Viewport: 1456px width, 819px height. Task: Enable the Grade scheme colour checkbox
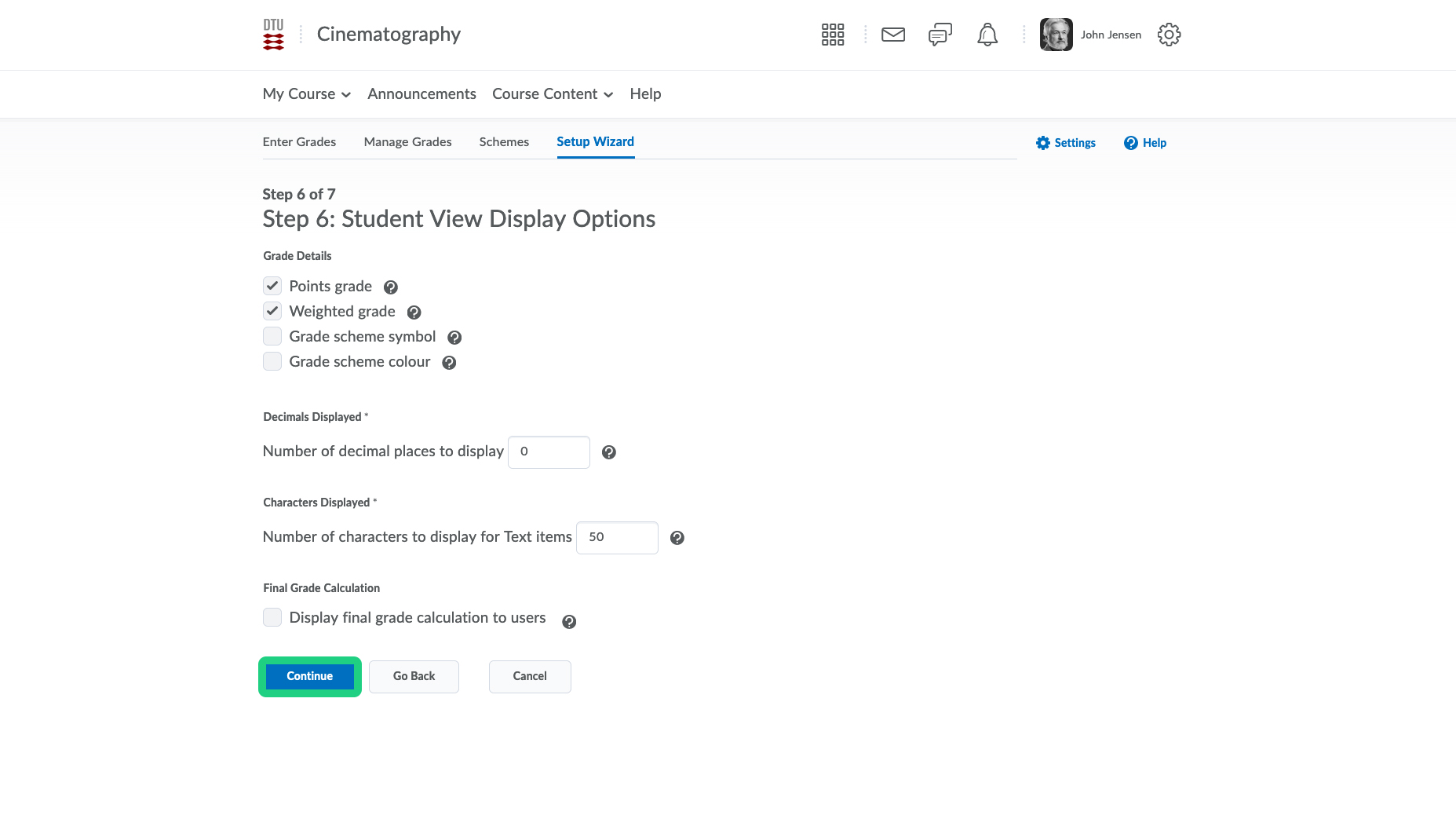click(272, 361)
